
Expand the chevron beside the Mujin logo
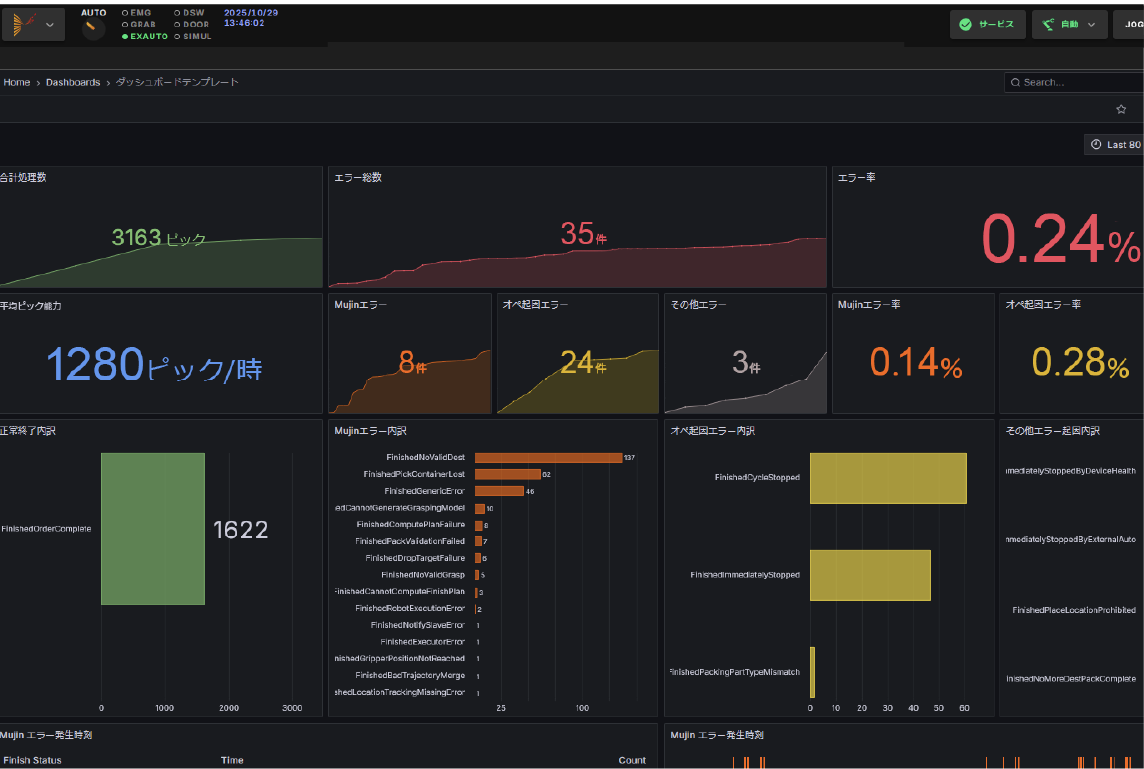coord(49,25)
